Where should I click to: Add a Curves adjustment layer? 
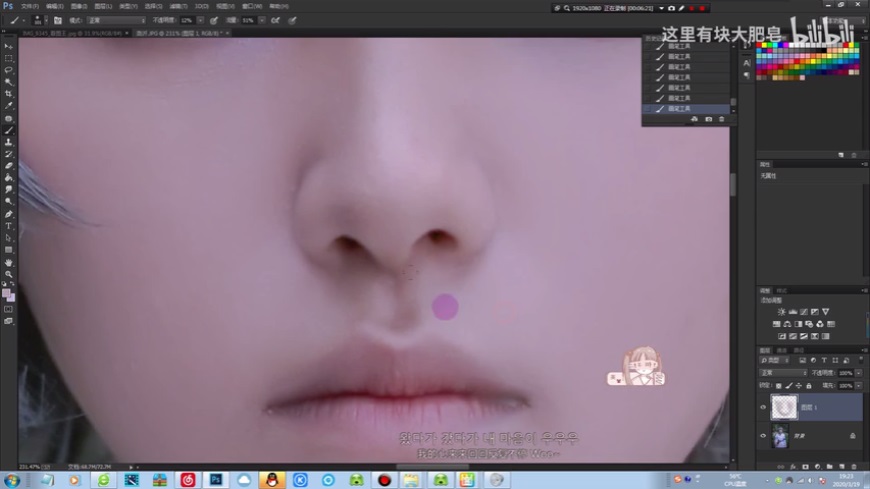point(803,312)
